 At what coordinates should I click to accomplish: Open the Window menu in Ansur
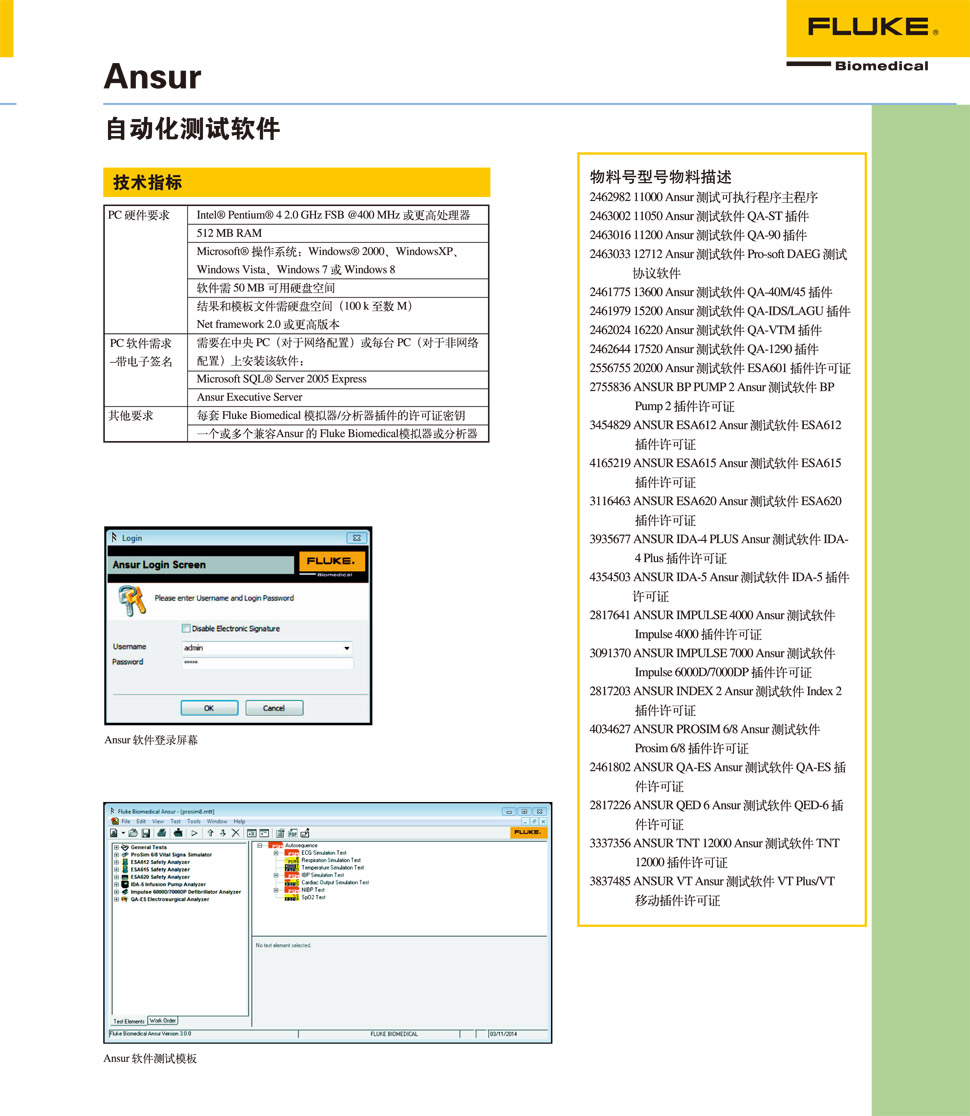click(217, 821)
